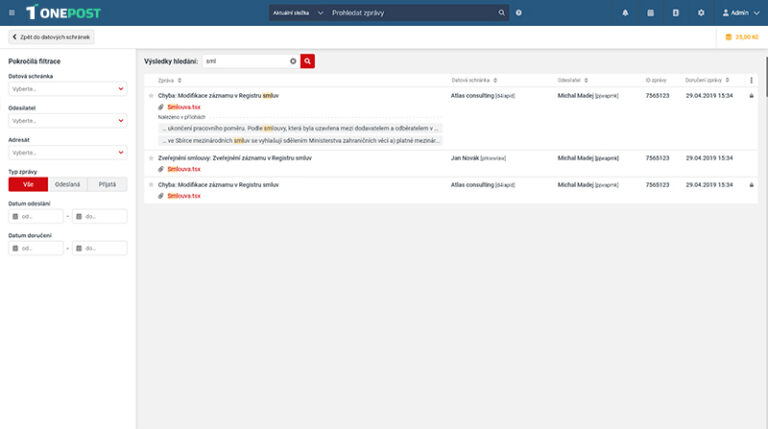The width and height of the screenshot is (768, 429).
Task: Click the 25,00 Kč credit balance
Action: (740, 37)
